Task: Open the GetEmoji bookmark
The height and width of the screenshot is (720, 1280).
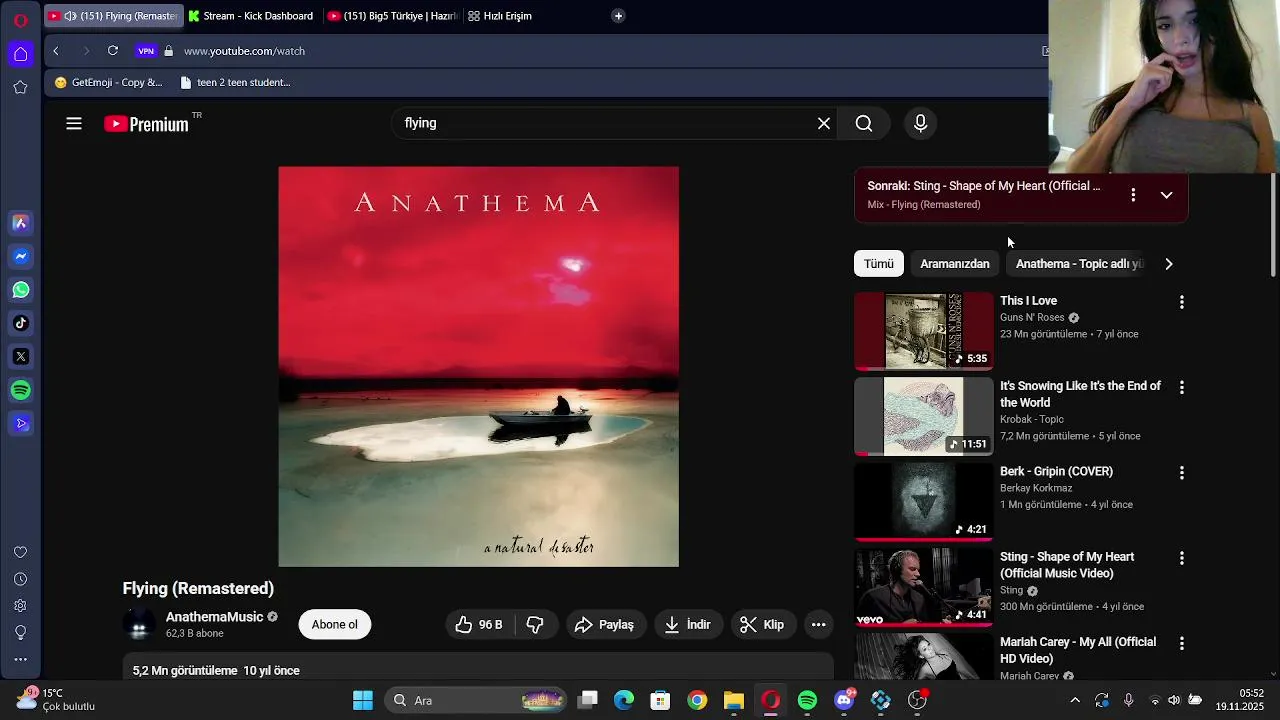Action: coord(108,83)
